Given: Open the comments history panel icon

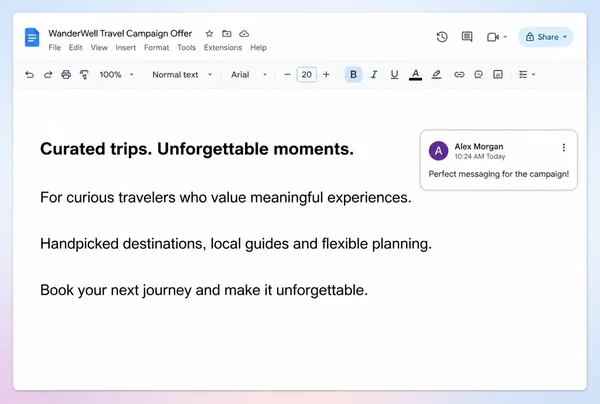Looking at the screenshot, I should [x=467, y=37].
